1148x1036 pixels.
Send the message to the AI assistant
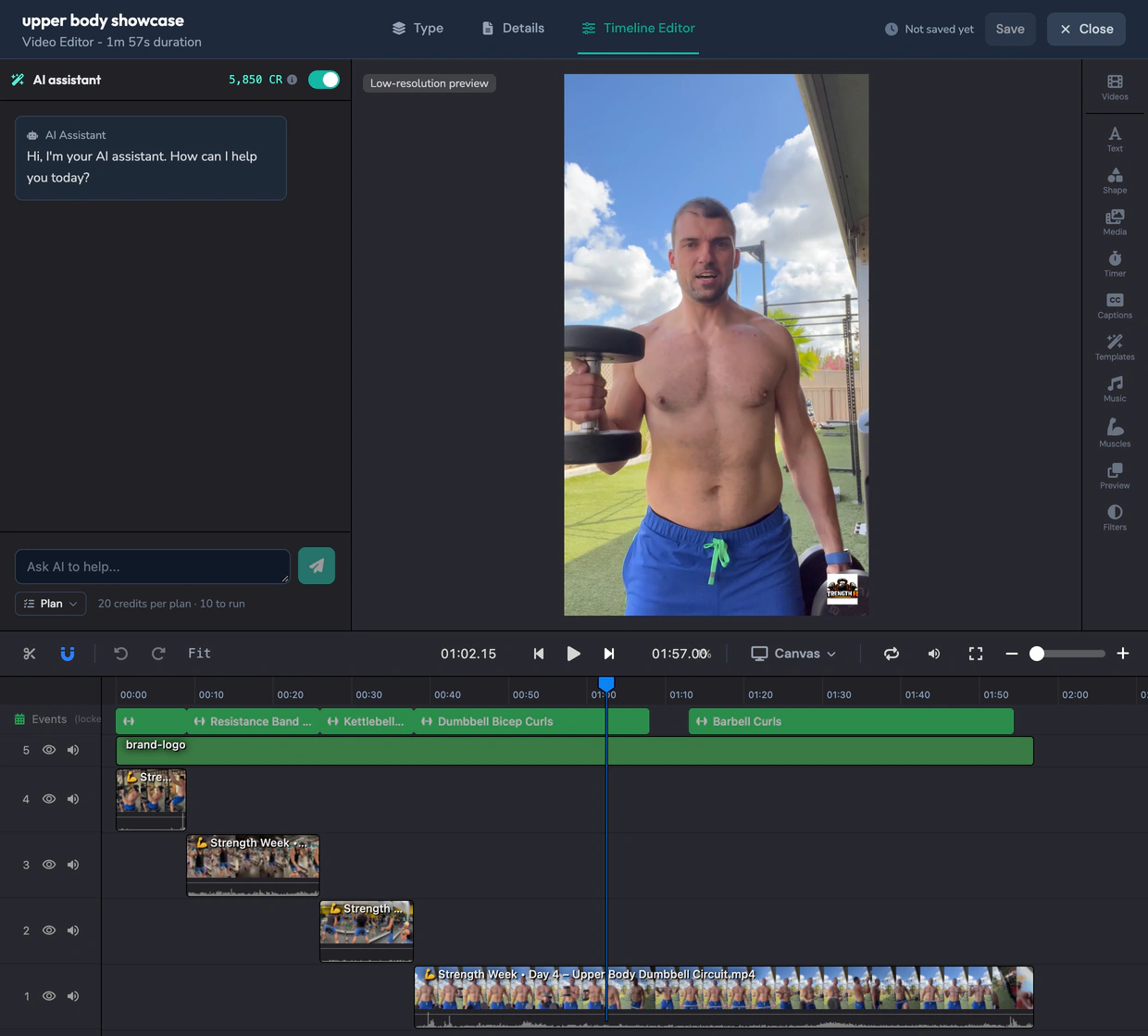317,566
